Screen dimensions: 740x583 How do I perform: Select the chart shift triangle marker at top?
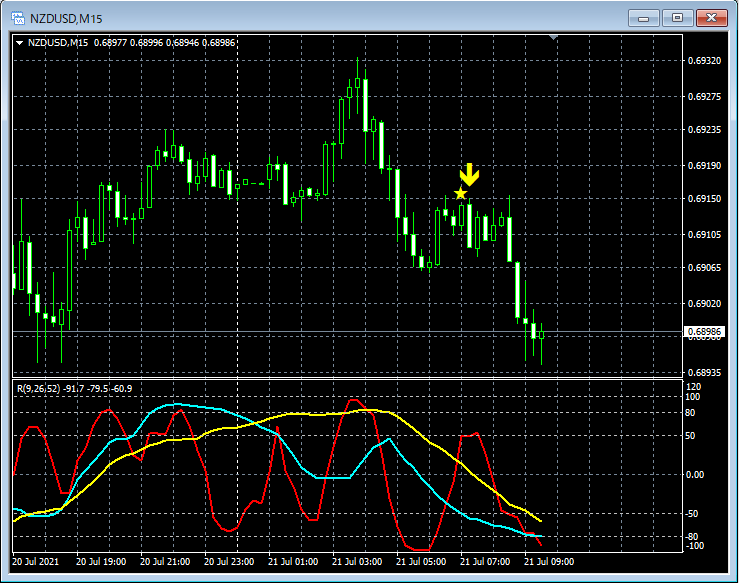[554, 37]
